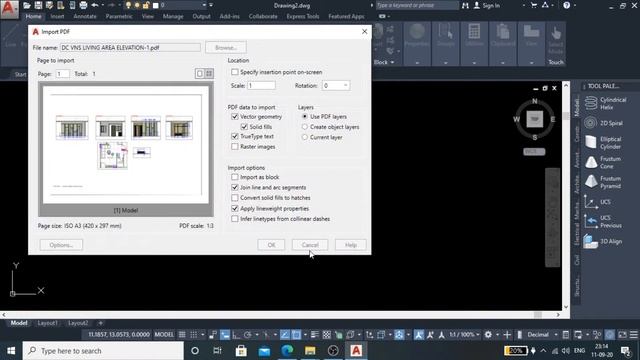Open the Parametric ribbon tab

click(119, 16)
